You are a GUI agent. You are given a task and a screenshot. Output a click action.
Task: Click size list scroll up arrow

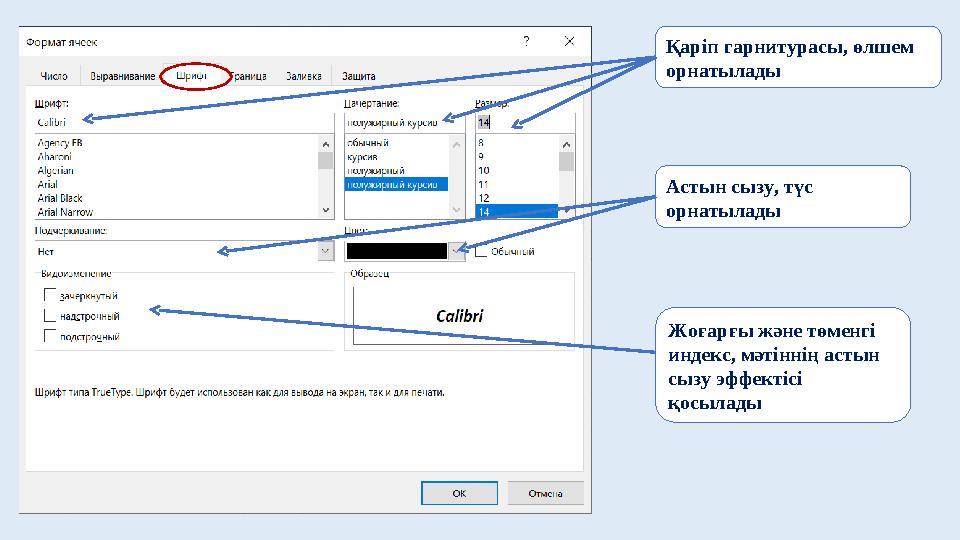click(x=566, y=144)
